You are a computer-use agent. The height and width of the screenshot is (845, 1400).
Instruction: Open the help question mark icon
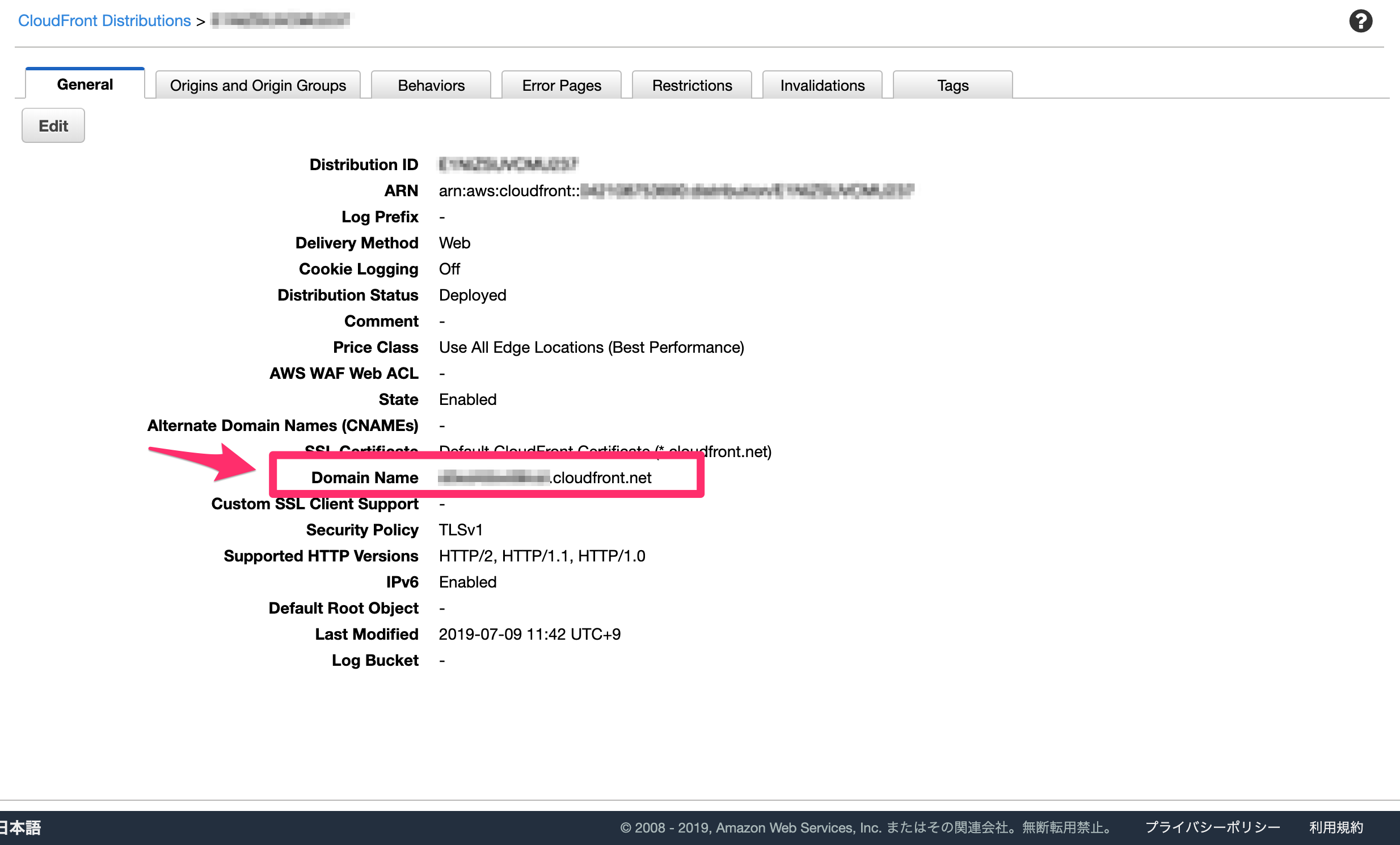[x=1360, y=22]
